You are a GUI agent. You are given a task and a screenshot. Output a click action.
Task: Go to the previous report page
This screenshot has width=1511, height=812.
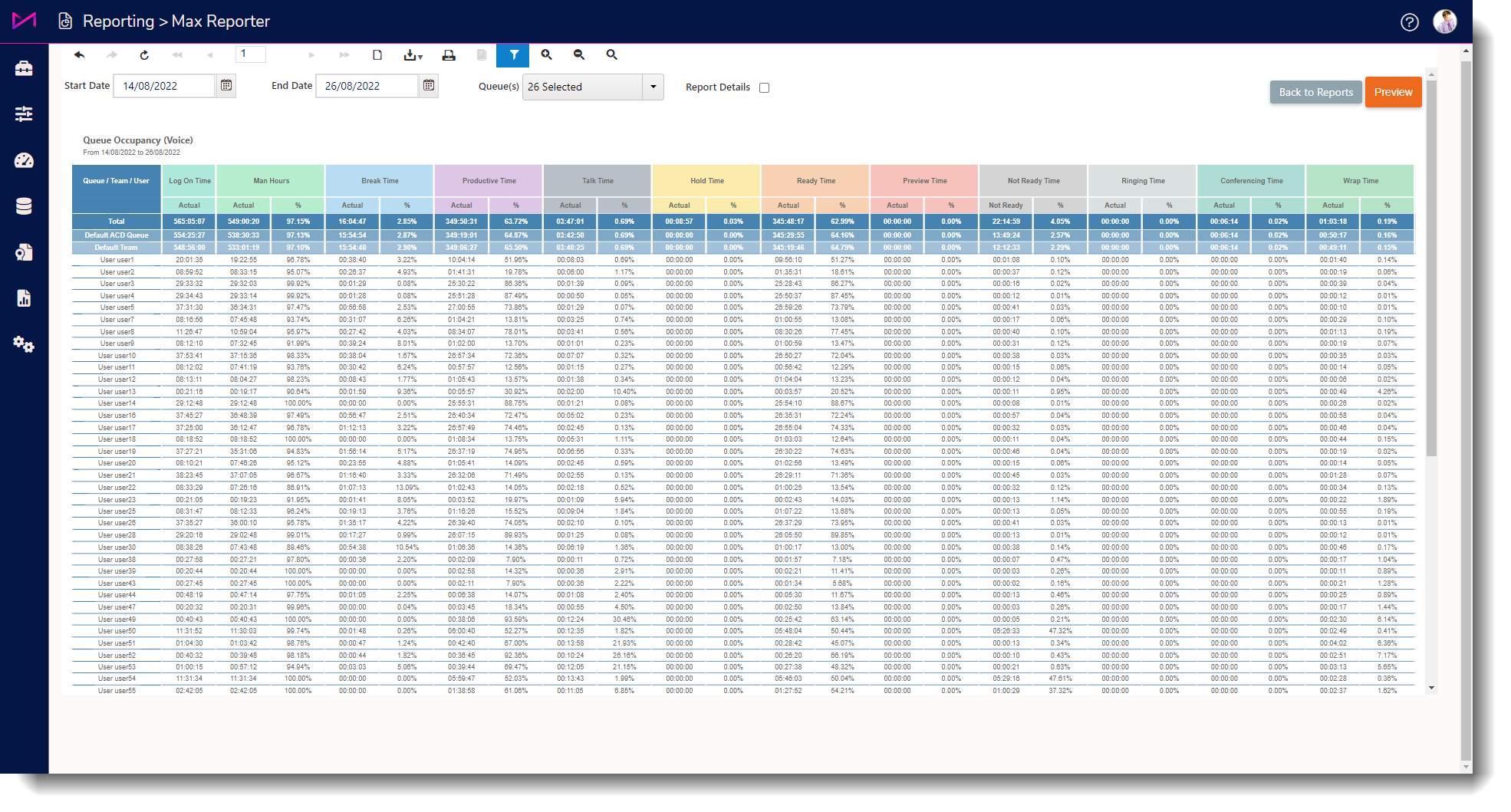tap(210, 55)
